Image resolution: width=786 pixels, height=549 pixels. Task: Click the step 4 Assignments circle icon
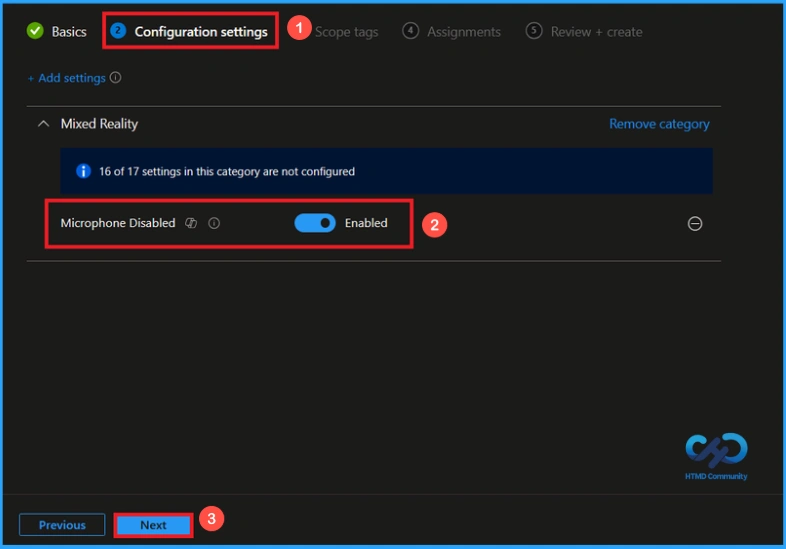click(411, 31)
